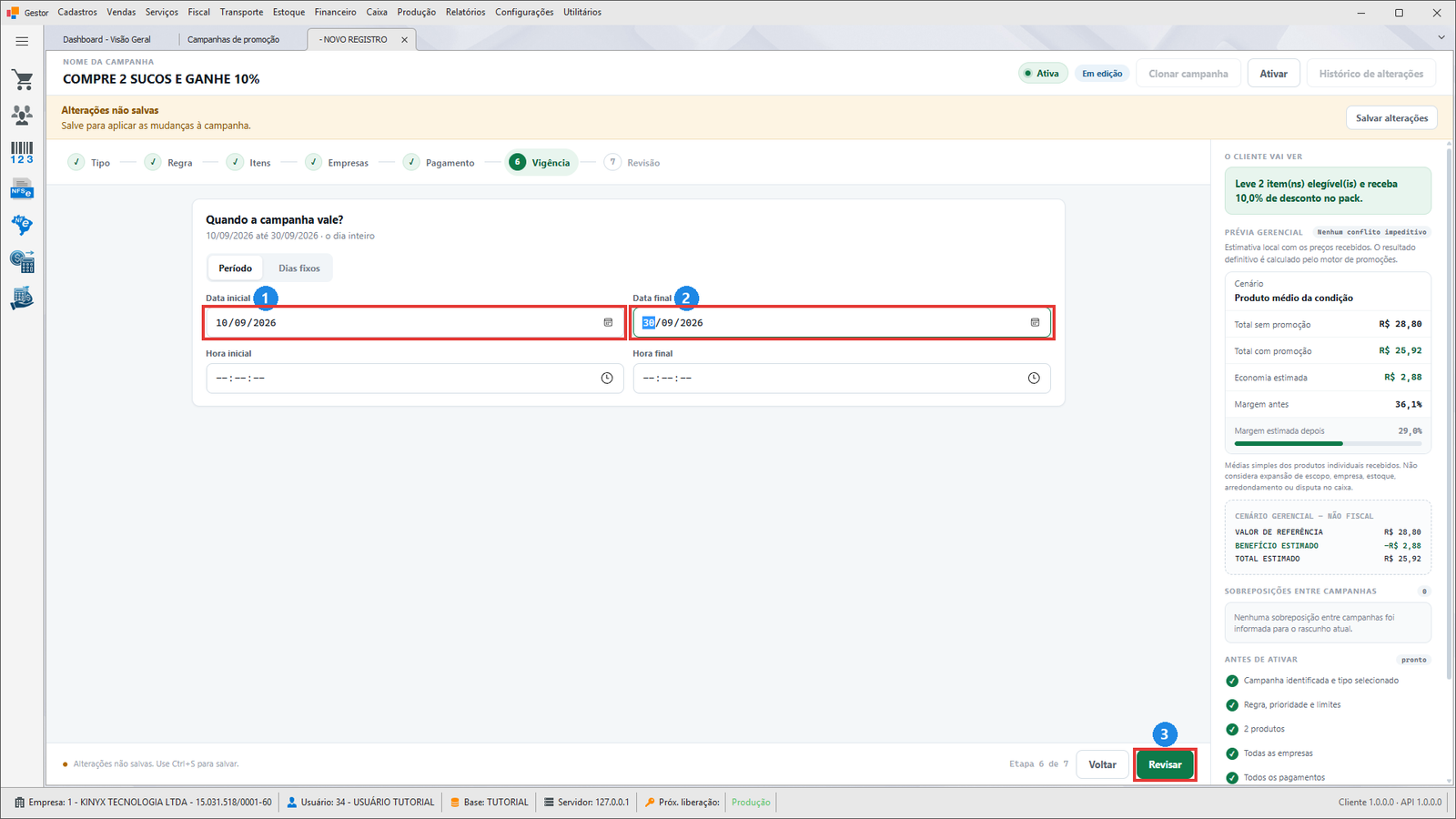Open the NFS-e sidebar icon
This screenshot has height=819, width=1456.
point(22,189)
